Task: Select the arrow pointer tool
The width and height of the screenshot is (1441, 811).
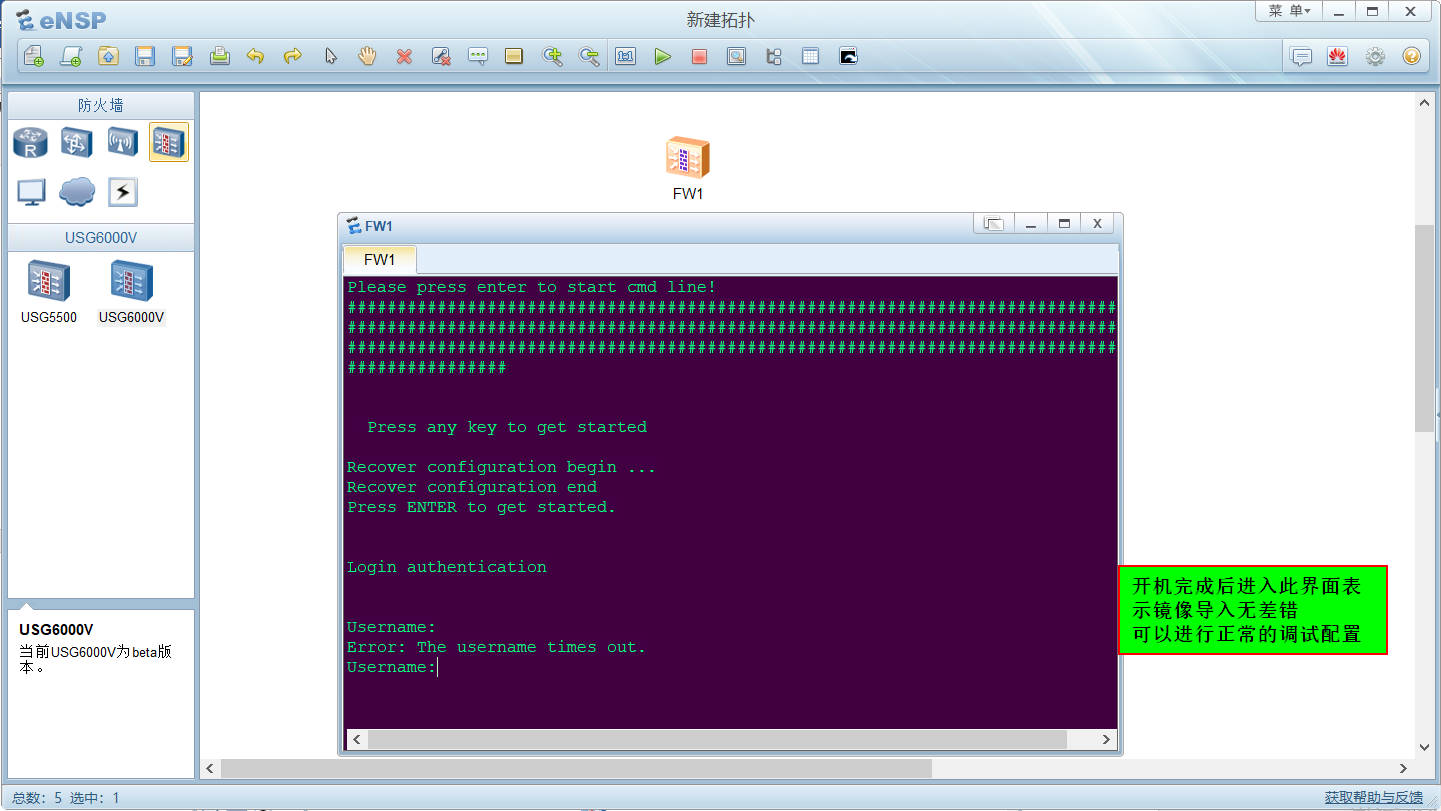Action: (x=330, y=56)
